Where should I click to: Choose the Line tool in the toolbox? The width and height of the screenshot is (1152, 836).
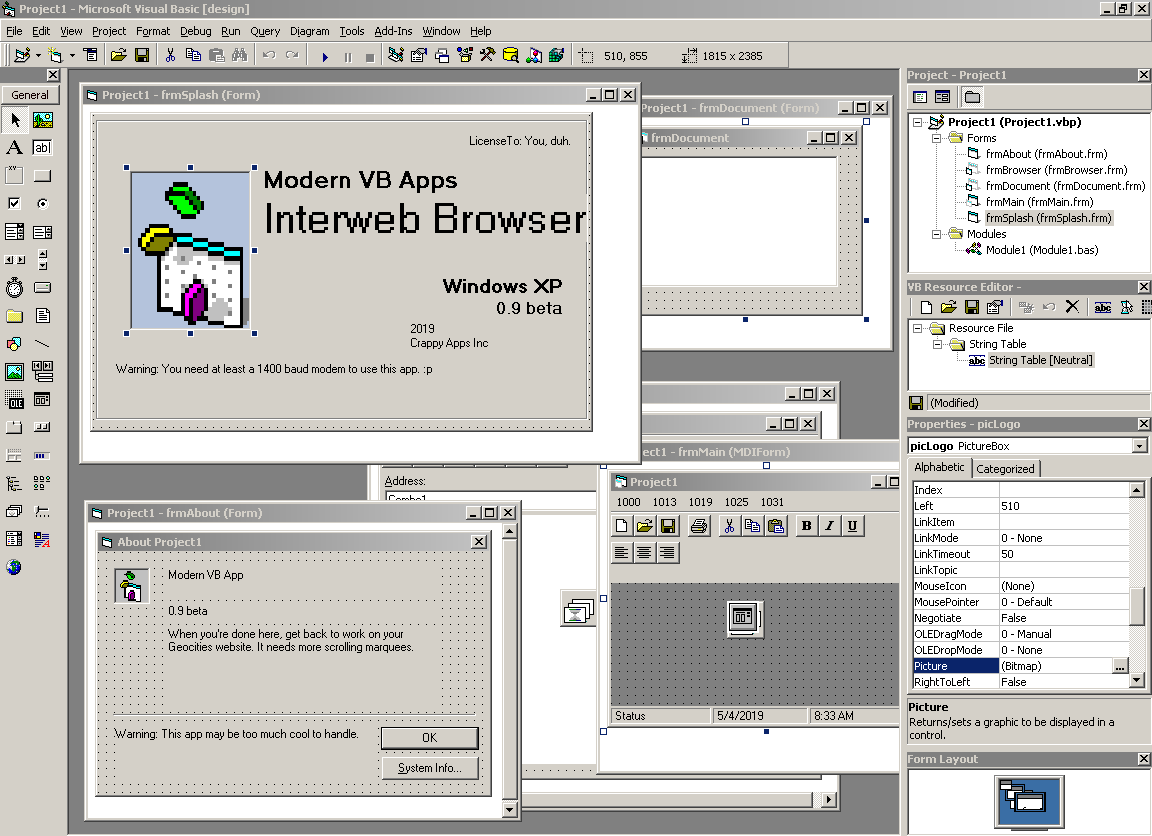[x=43, y=344]
